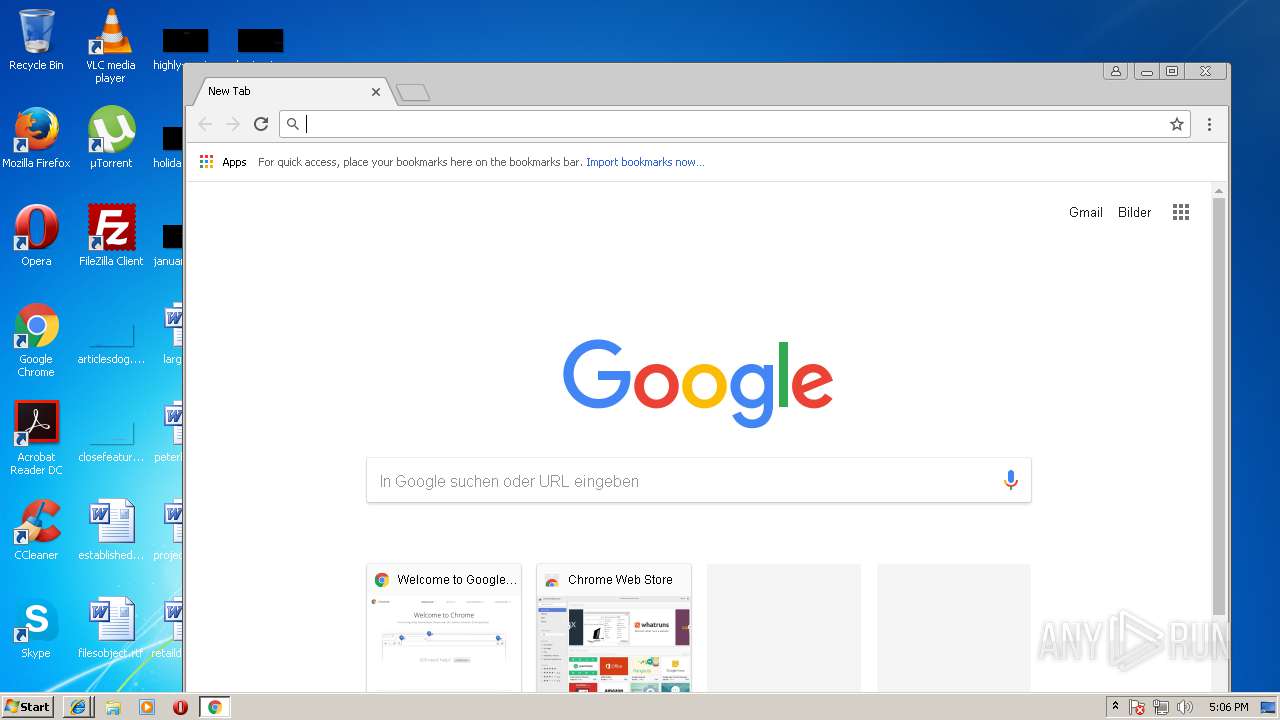The image size is (1280, 720).
Task: Open the Chrome Web Store thumbnail
Action: 614,628
